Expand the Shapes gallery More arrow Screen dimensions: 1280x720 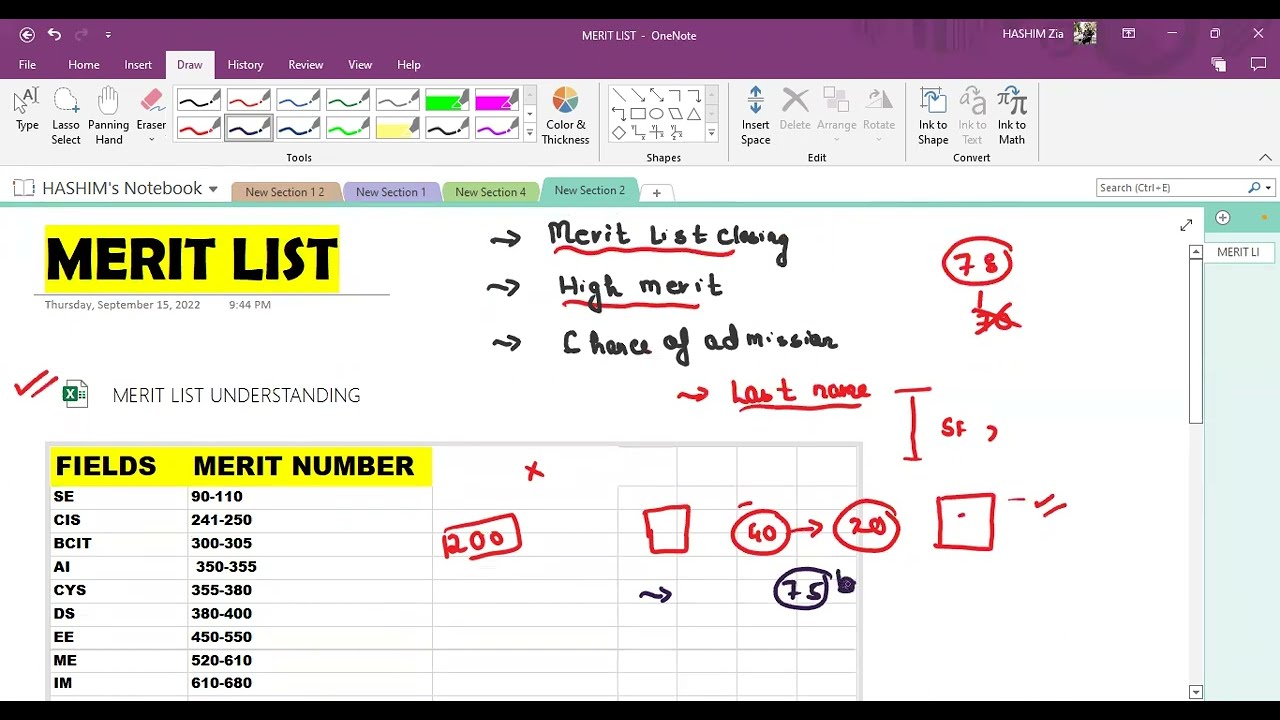click(x=711, y=133)
